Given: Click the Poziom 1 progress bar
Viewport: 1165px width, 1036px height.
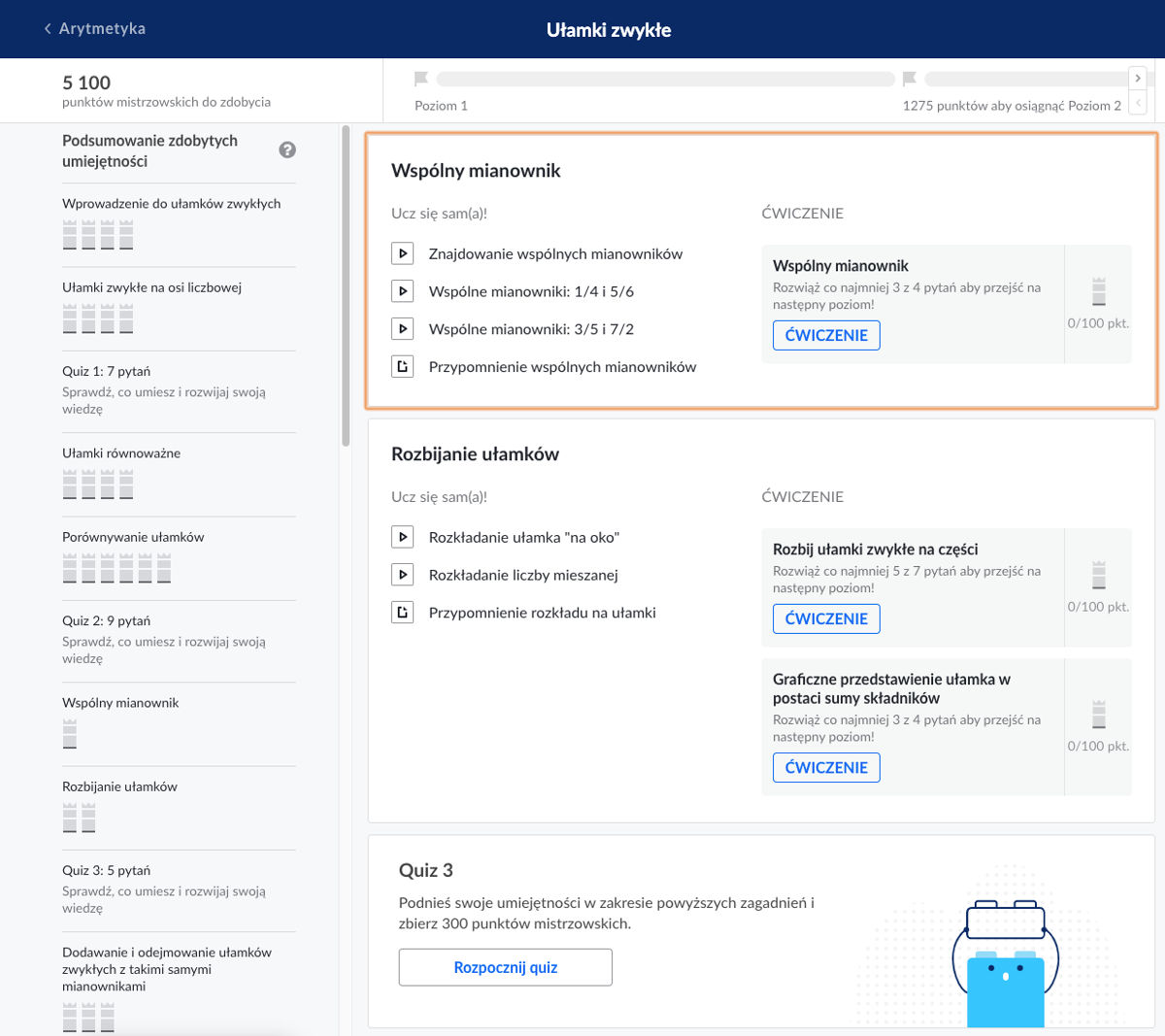Looking at the screenshot, I should [x=665, y=79].
